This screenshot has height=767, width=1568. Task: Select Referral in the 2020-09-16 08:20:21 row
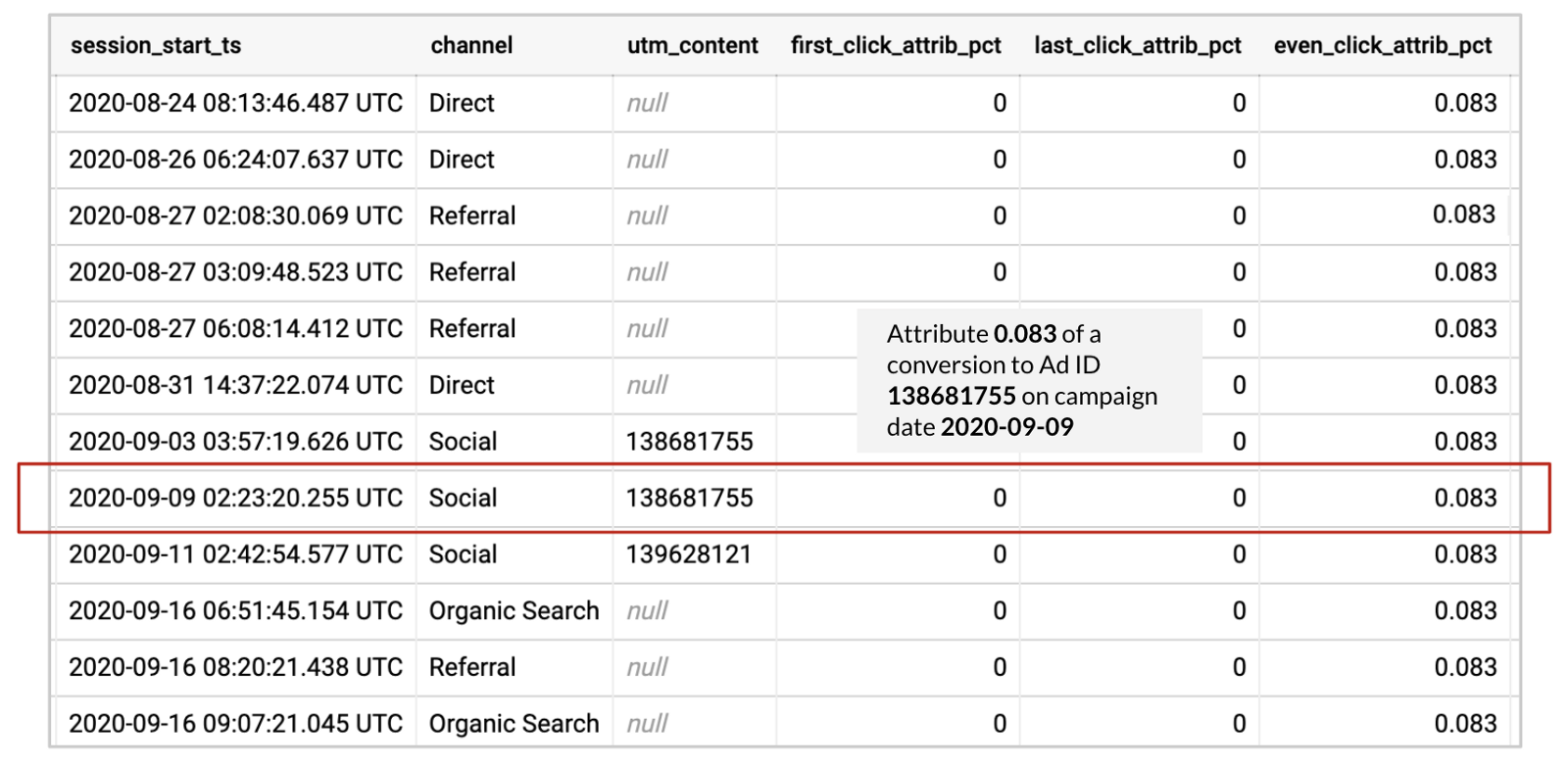(x=471, y=667)
